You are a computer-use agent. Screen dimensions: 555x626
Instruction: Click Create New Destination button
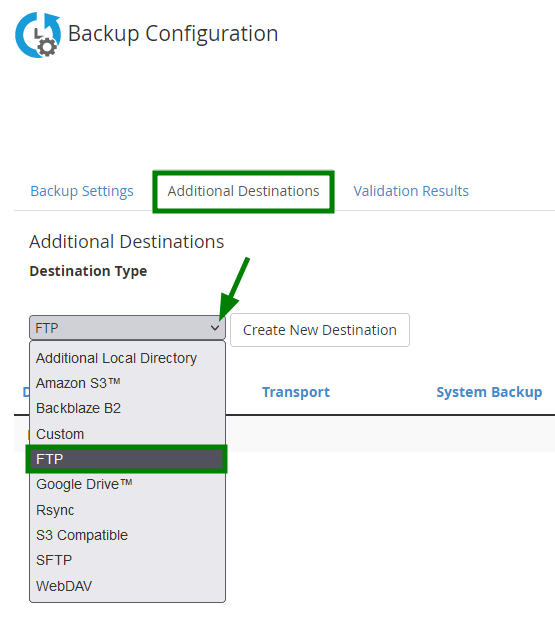click(320, 330)
